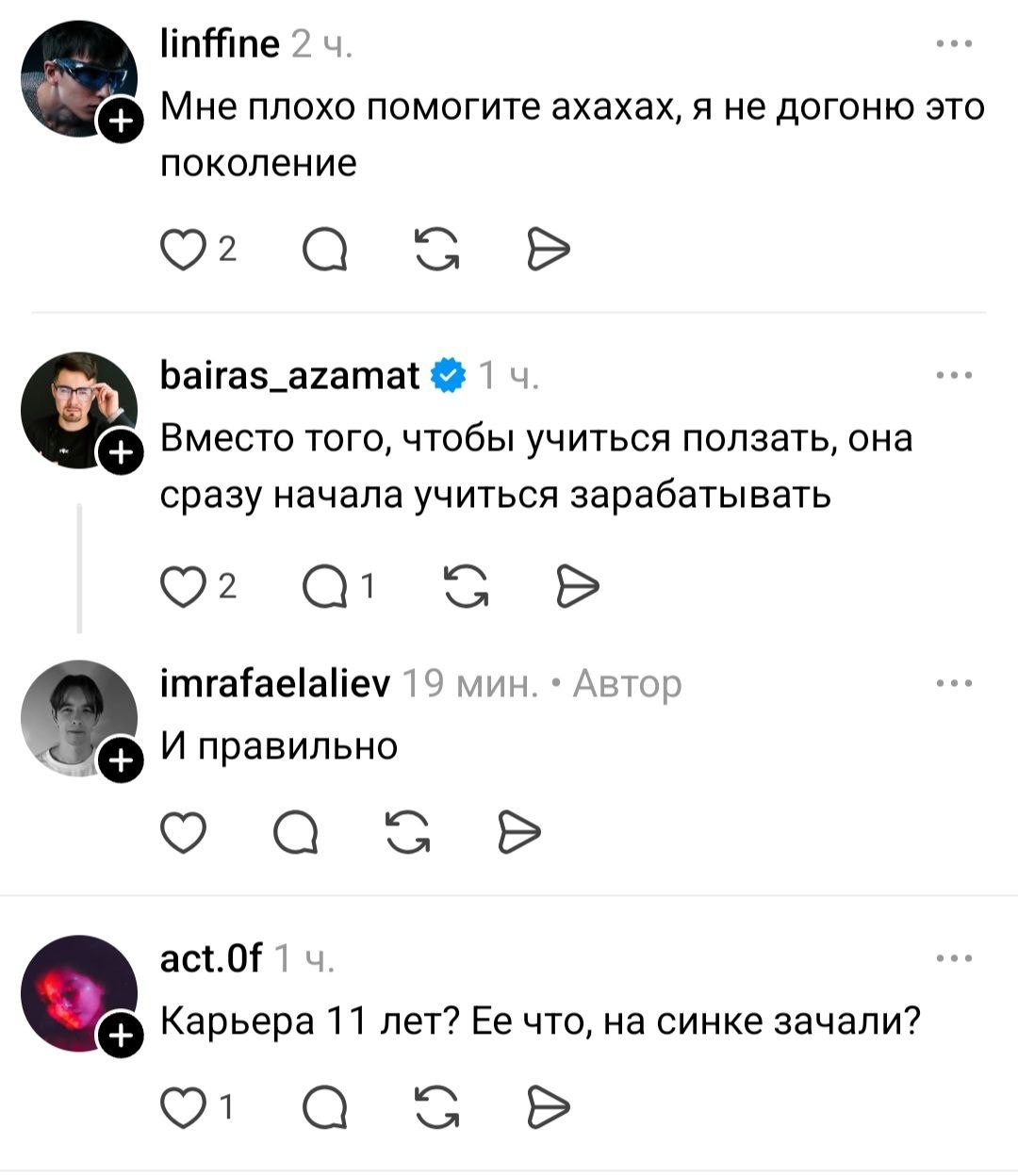Reply to linffine's comment

coord(324,249)
